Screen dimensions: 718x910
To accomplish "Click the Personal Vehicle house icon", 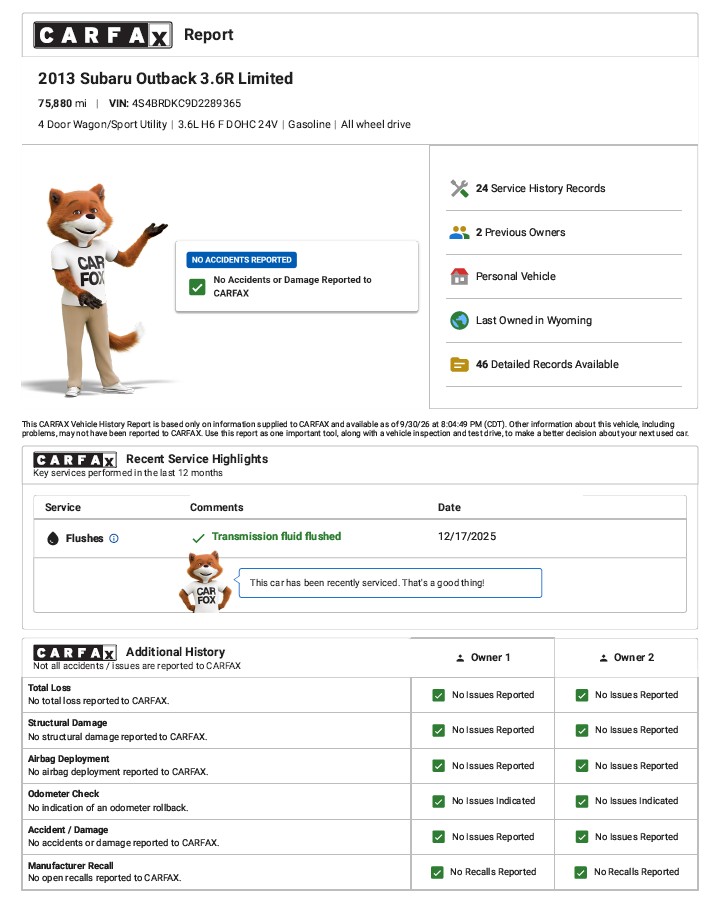I will click(459, 276).
